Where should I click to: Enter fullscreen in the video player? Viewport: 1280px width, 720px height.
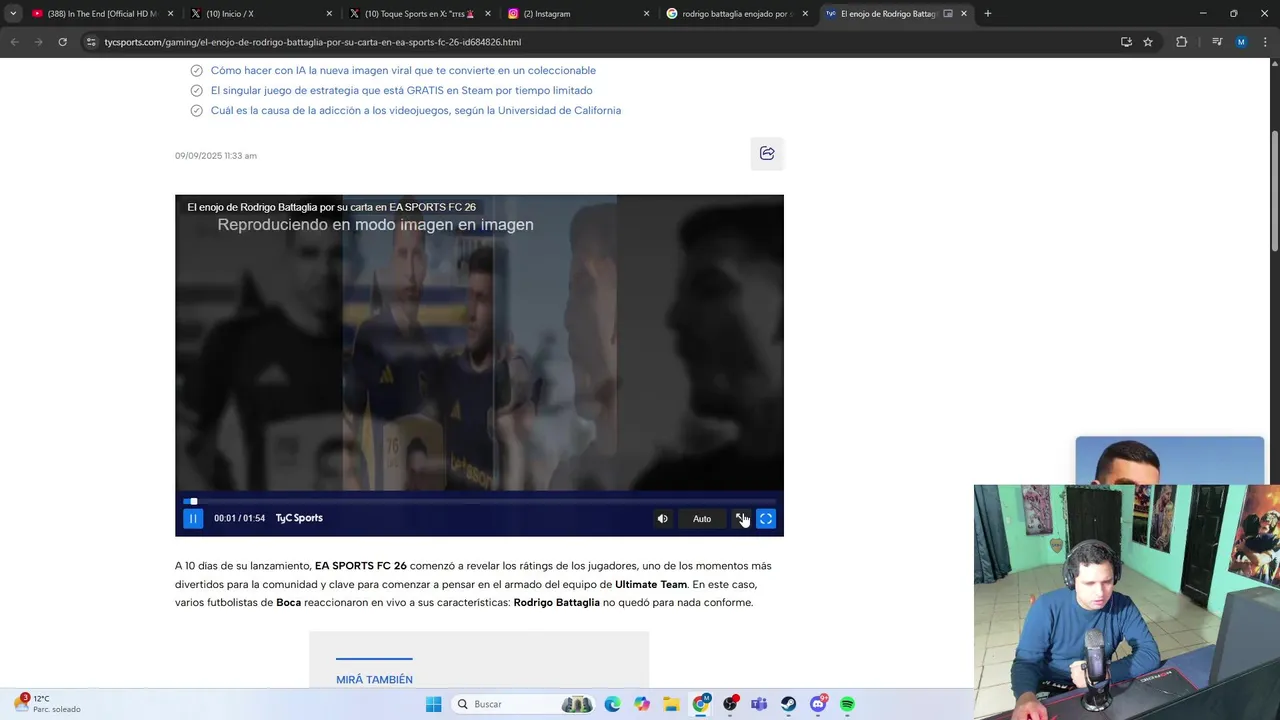pyautogui.click(x=766, y=518)
